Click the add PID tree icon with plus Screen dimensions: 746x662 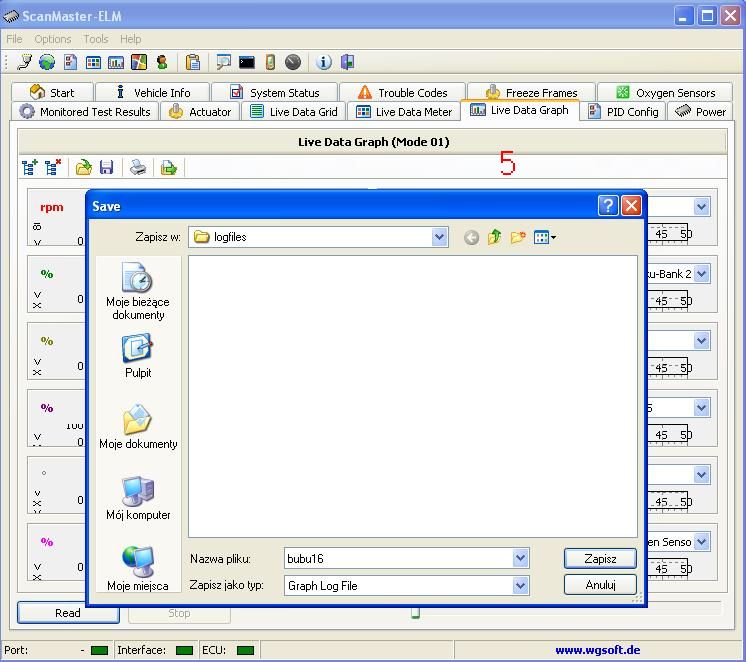click(30, 167)
